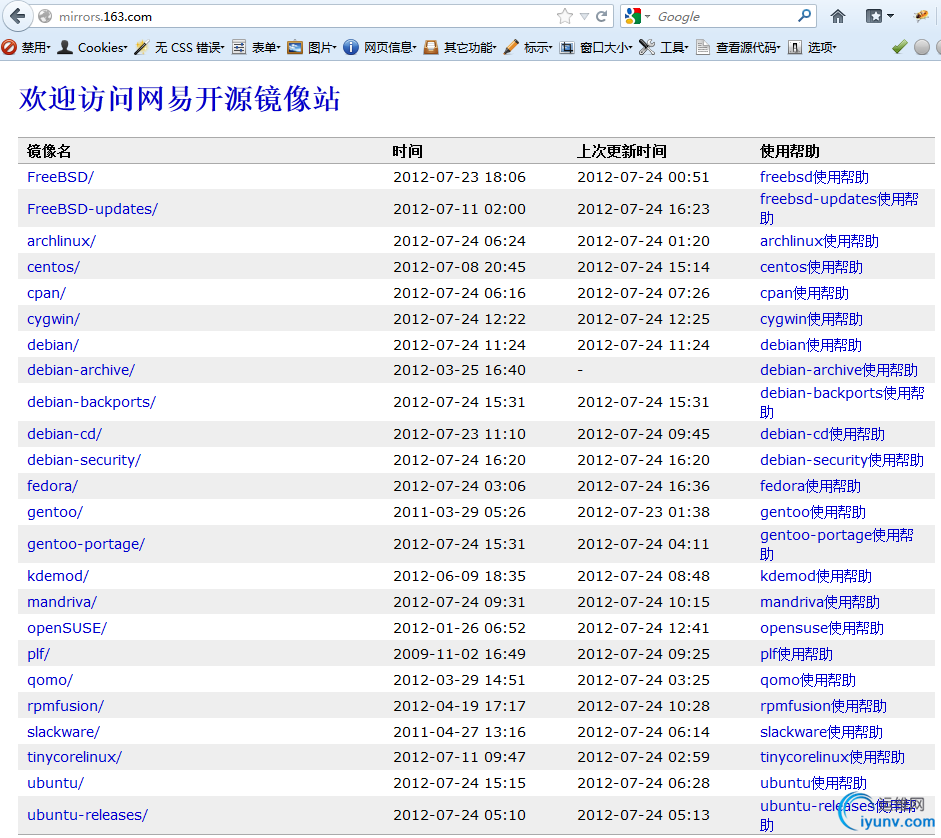
Task: Open the 窗口大小 (Resize) menu
Action: pyautogui.click(x=596, y=47)
